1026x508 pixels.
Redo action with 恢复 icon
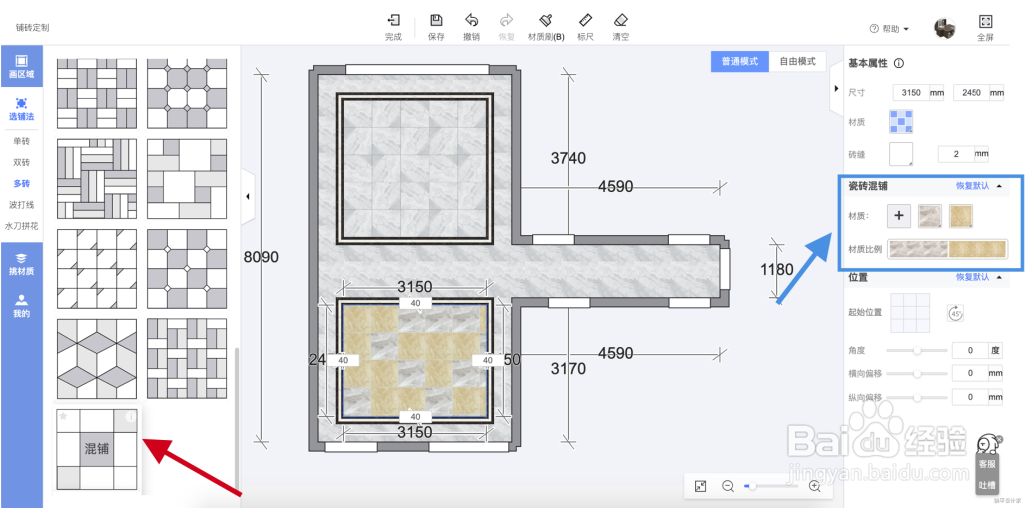(506, 27)
